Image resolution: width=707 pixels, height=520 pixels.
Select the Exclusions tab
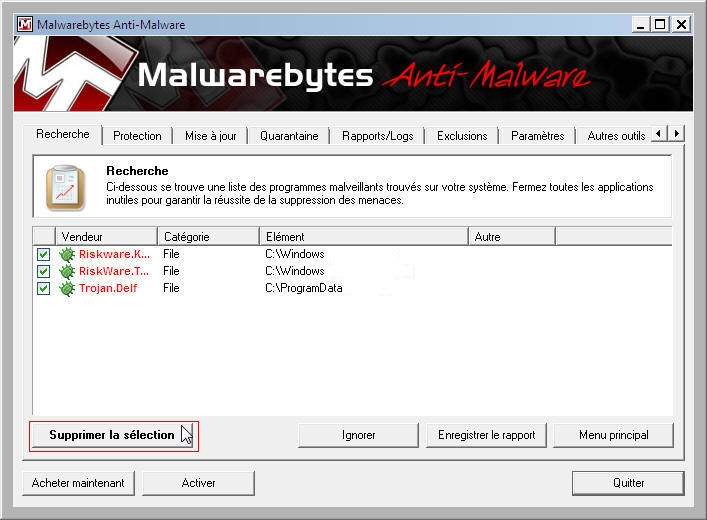[462, 136]
